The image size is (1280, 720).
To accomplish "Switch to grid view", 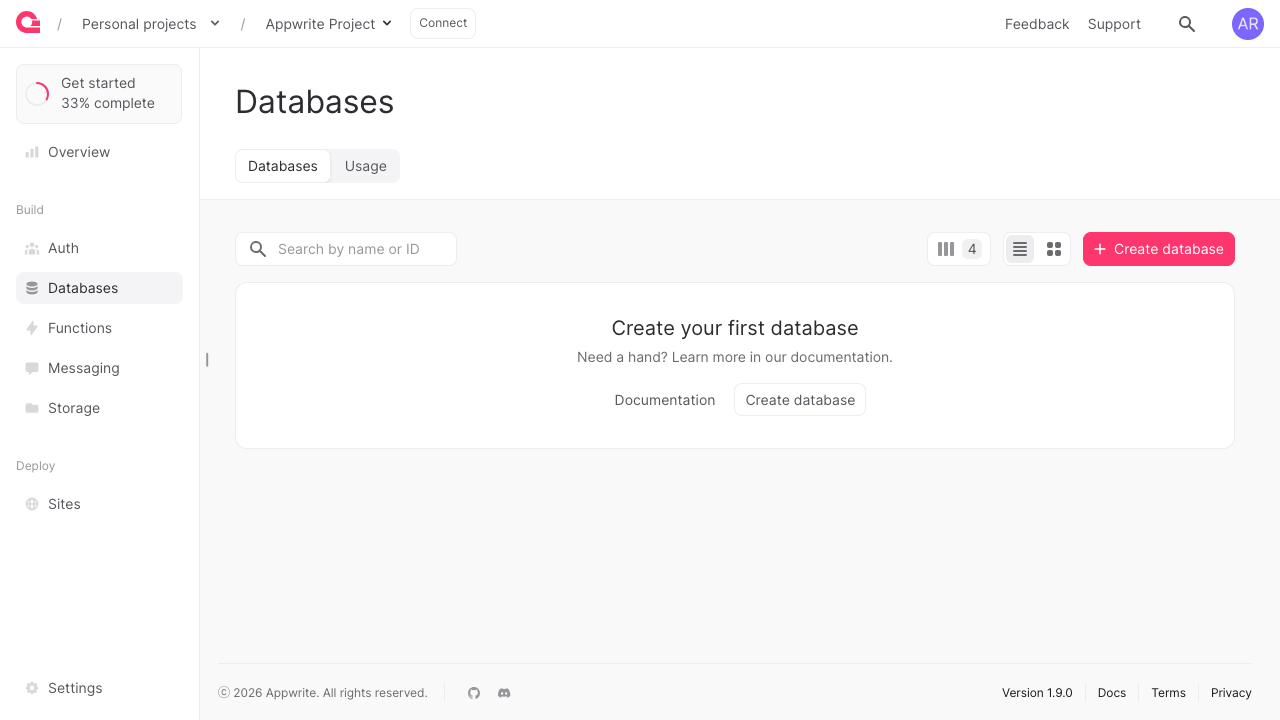I will (x=1053, y=249).
